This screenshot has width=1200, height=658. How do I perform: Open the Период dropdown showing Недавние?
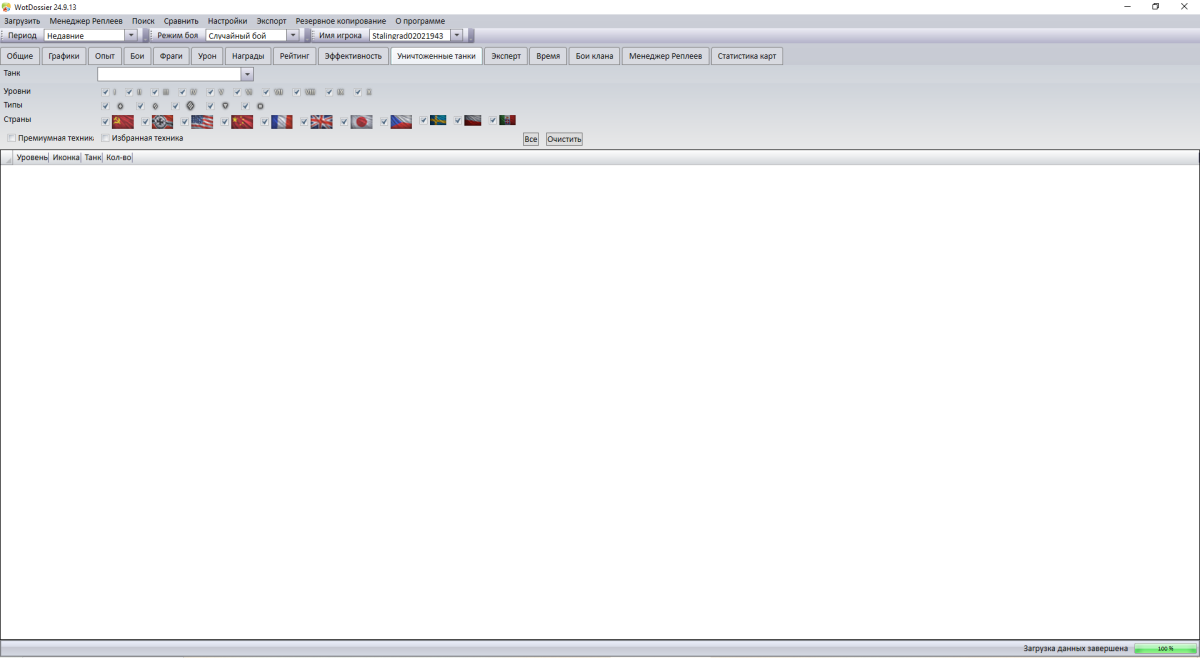coord(131,35)
